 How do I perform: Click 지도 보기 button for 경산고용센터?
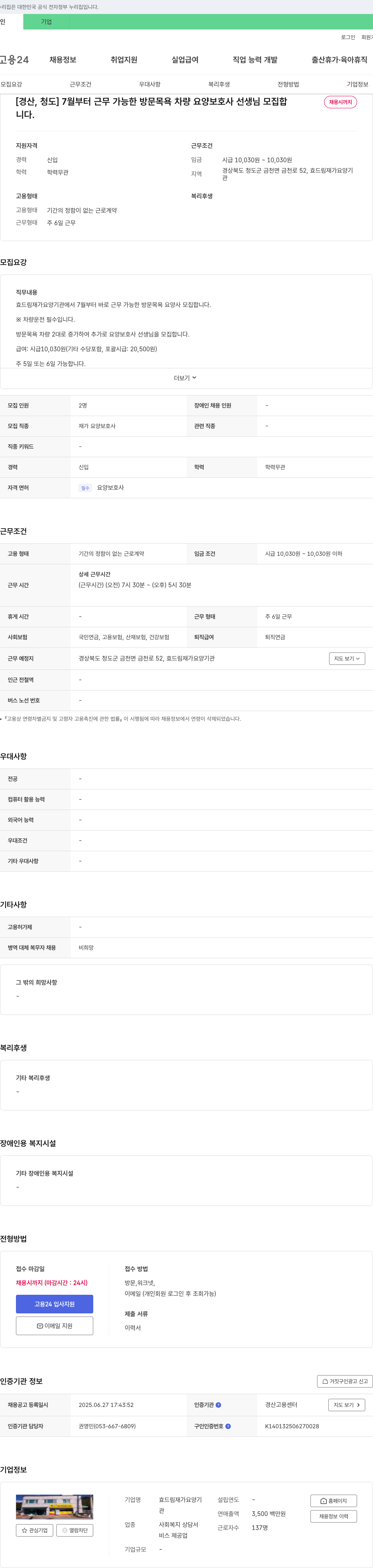(x=347, y=1405)
